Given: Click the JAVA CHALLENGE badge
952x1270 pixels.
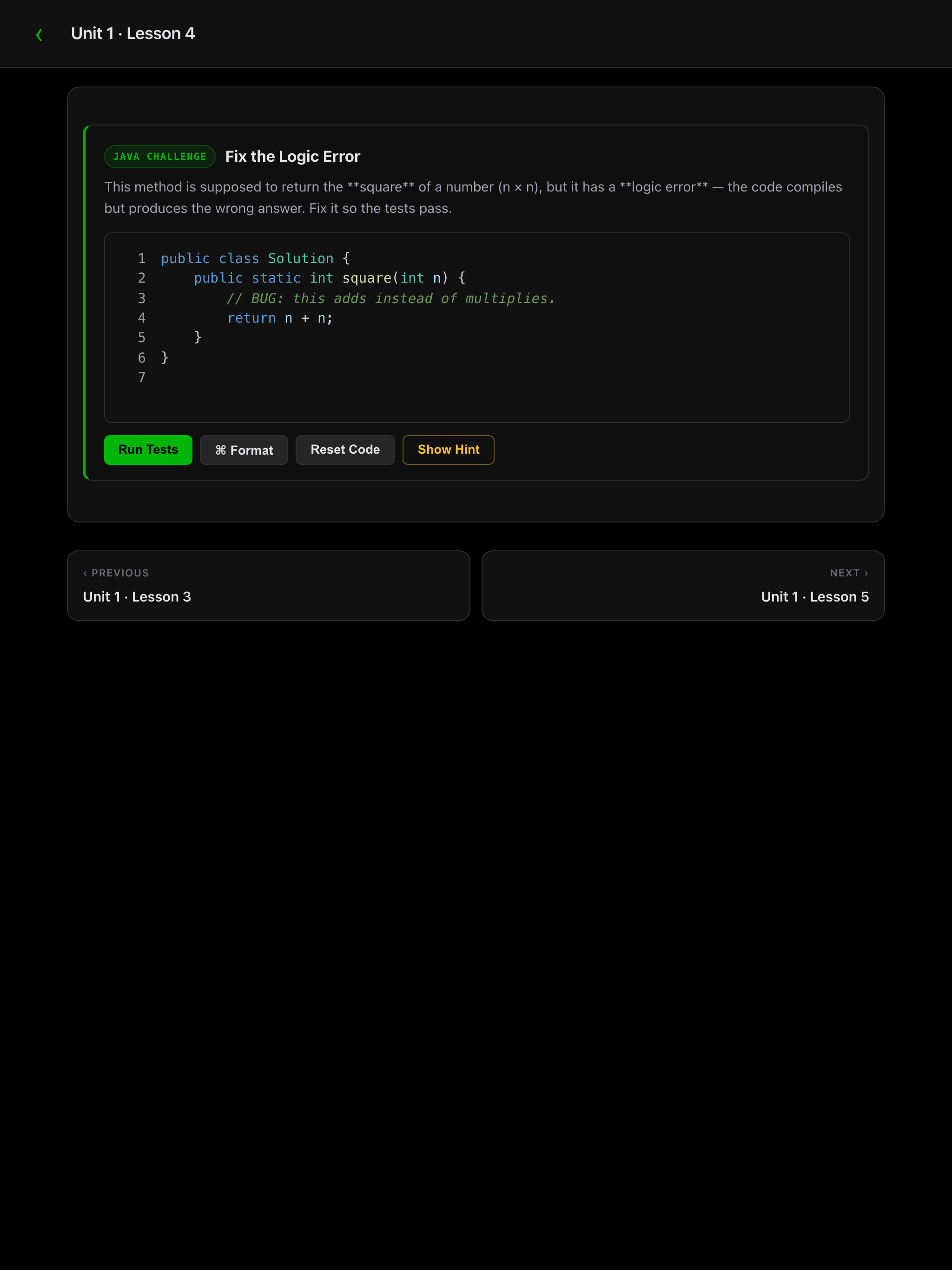Looking at the screenshot, I should coord(159,157).
